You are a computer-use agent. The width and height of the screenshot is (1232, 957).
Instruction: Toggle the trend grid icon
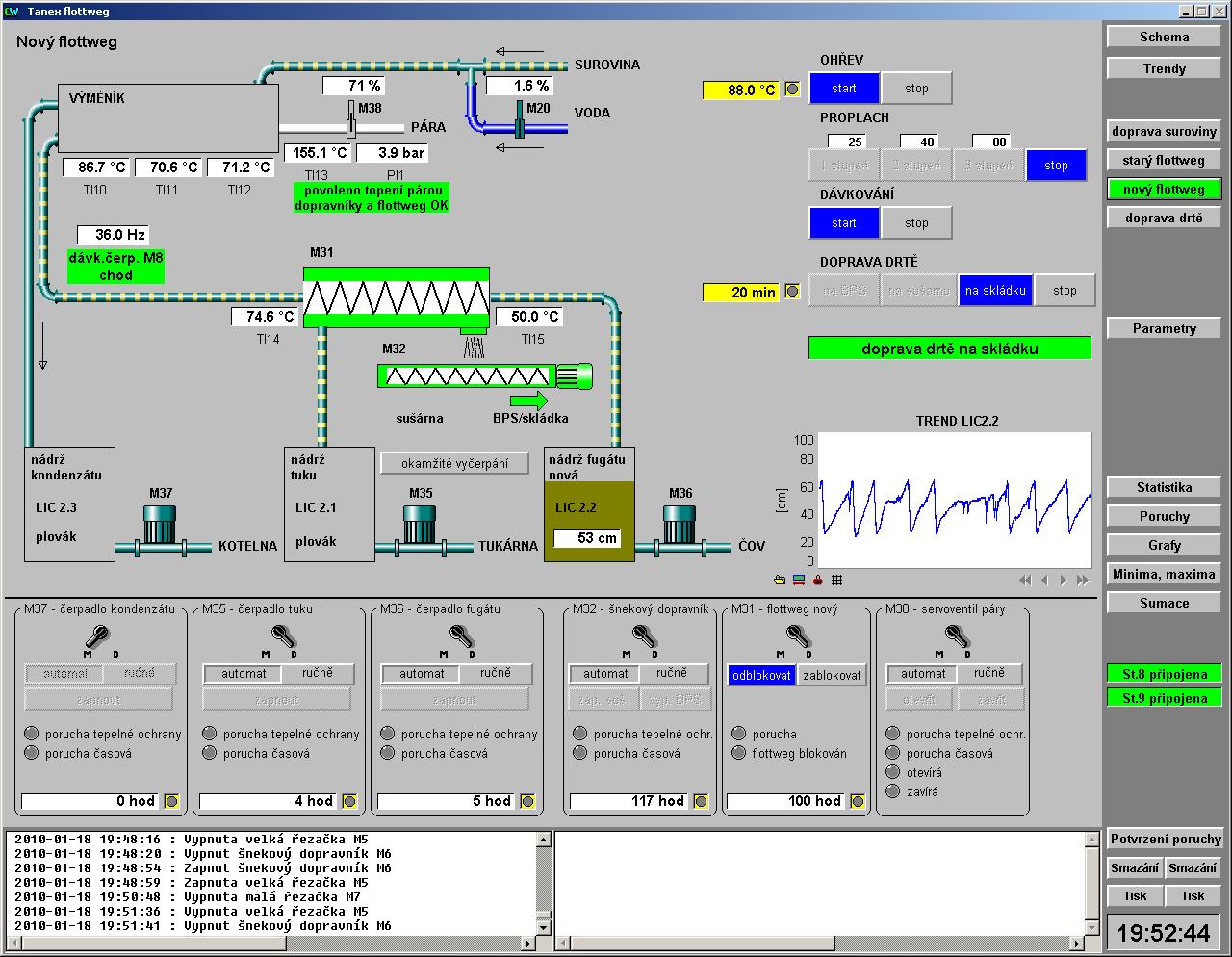point(837,581)
